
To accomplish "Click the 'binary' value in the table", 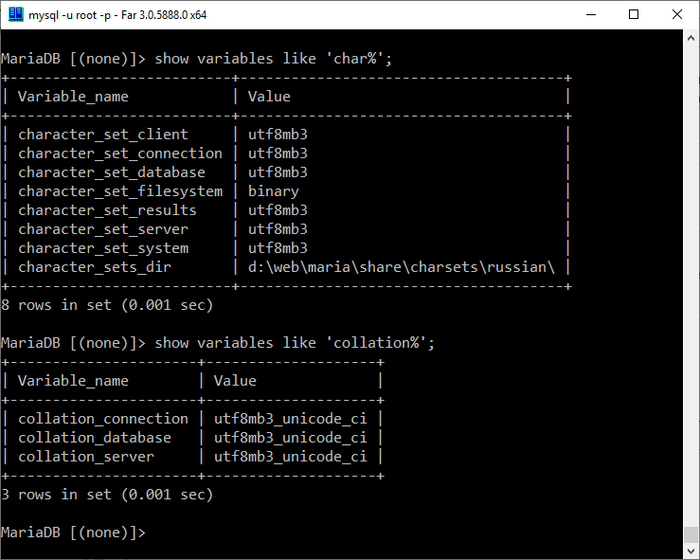I will point(273,191).
